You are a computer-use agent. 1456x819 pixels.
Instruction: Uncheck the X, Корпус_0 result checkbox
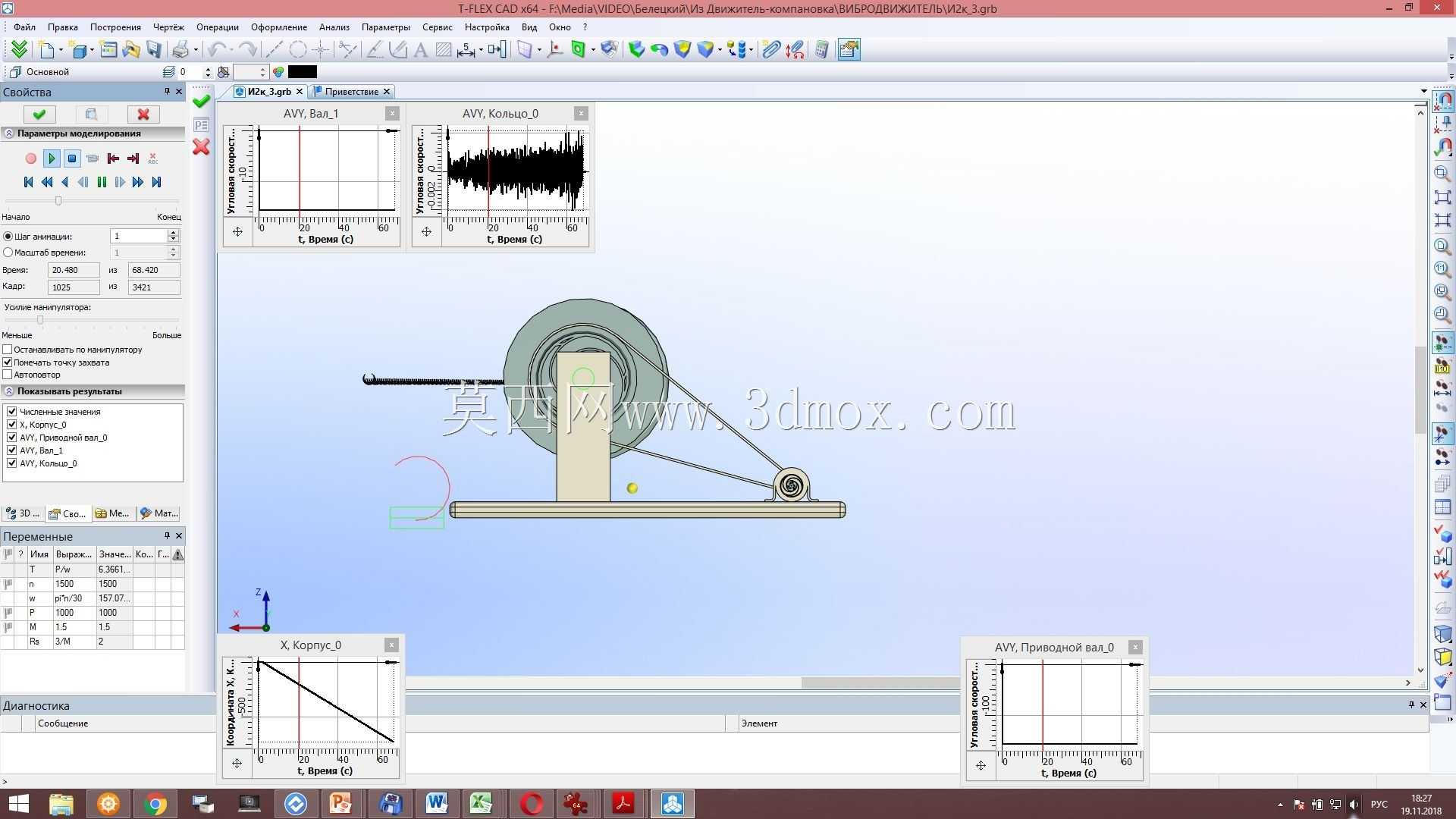click(x=12, y=425)
